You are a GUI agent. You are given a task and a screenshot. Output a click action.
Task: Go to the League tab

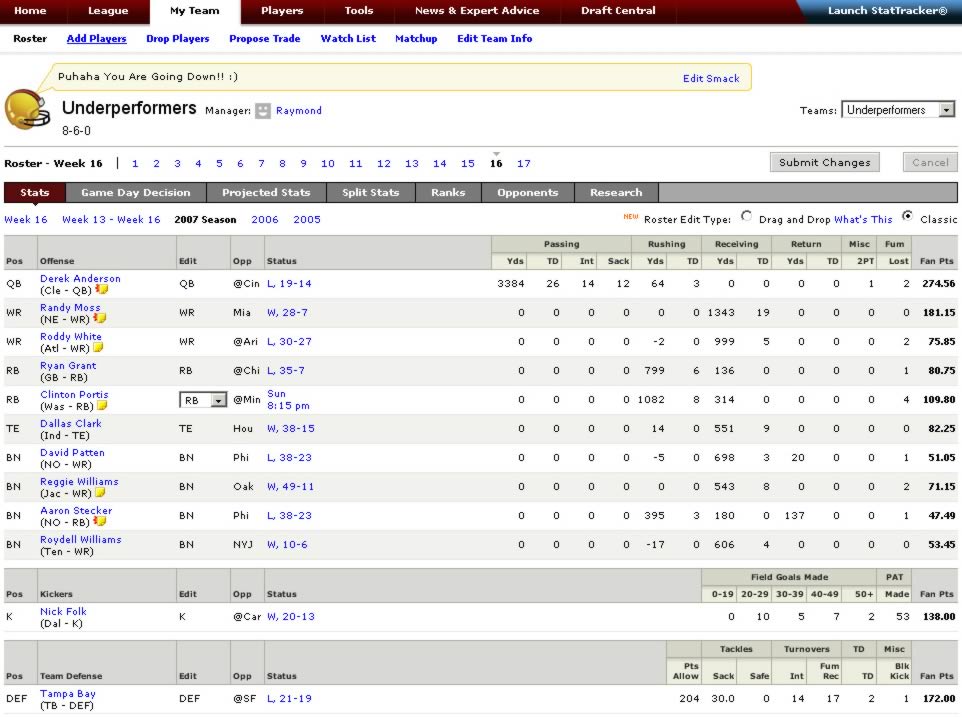pyautogui.click(x=108, y=10)
